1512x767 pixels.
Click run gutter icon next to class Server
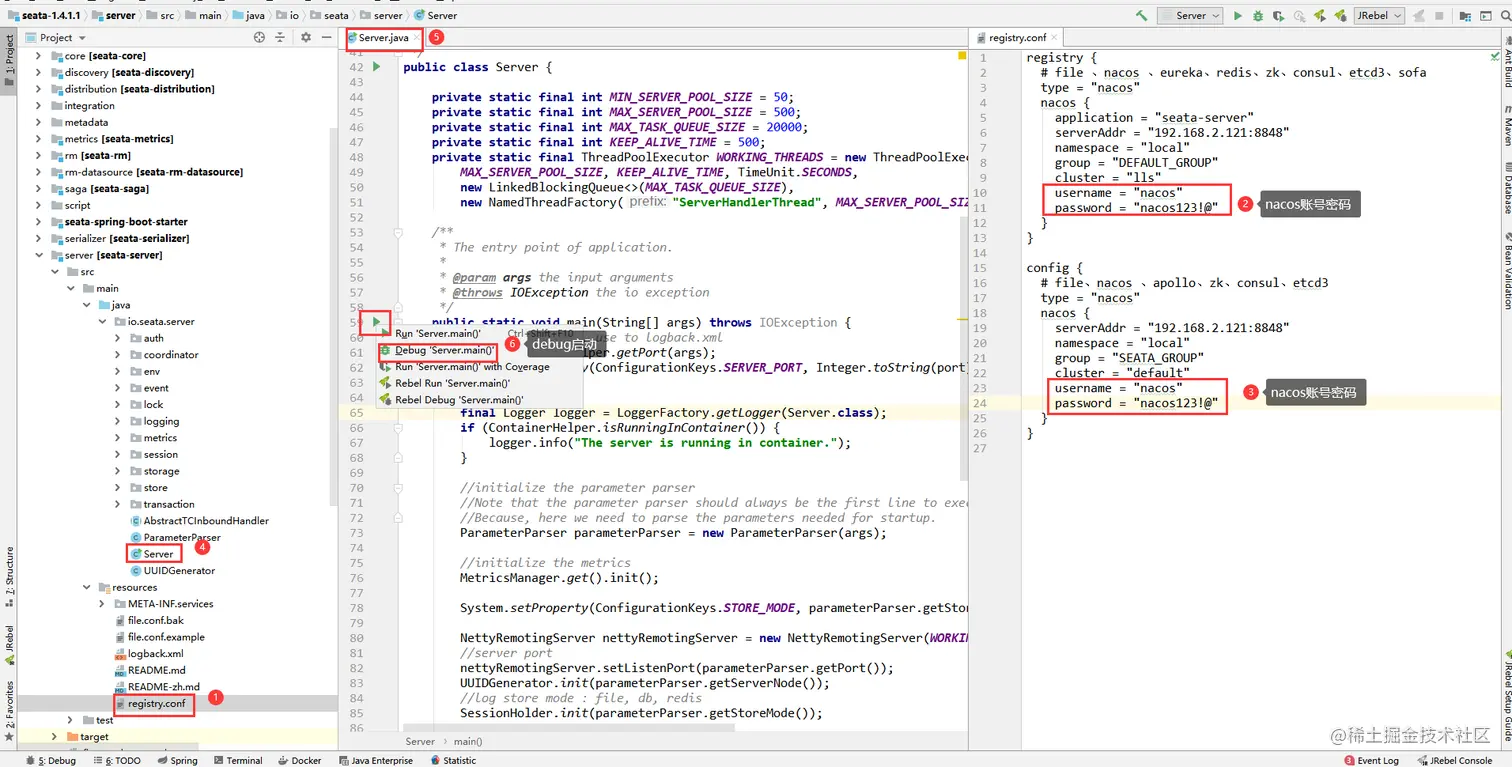coord(377,67)
